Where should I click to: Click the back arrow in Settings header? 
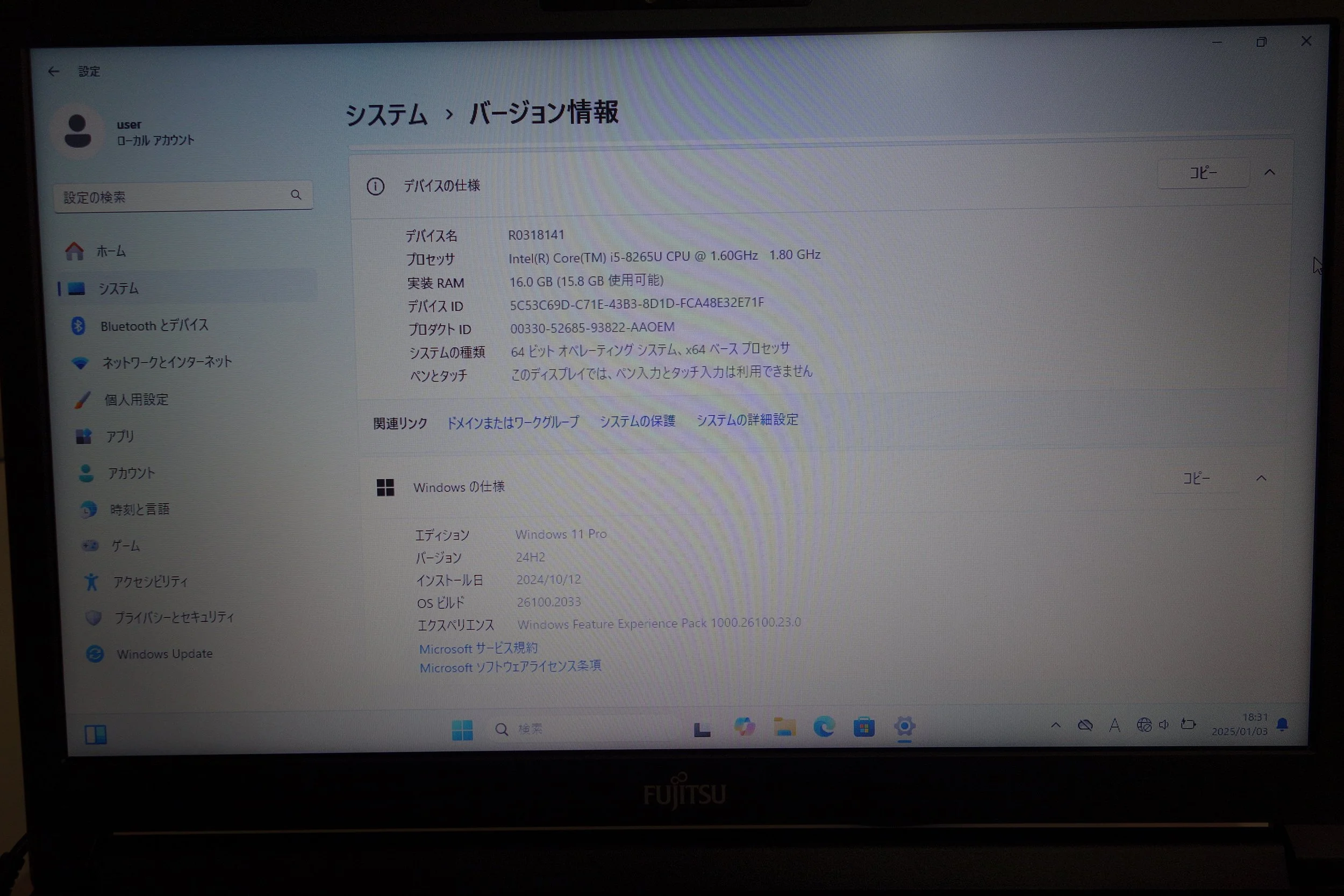(54, 71)
